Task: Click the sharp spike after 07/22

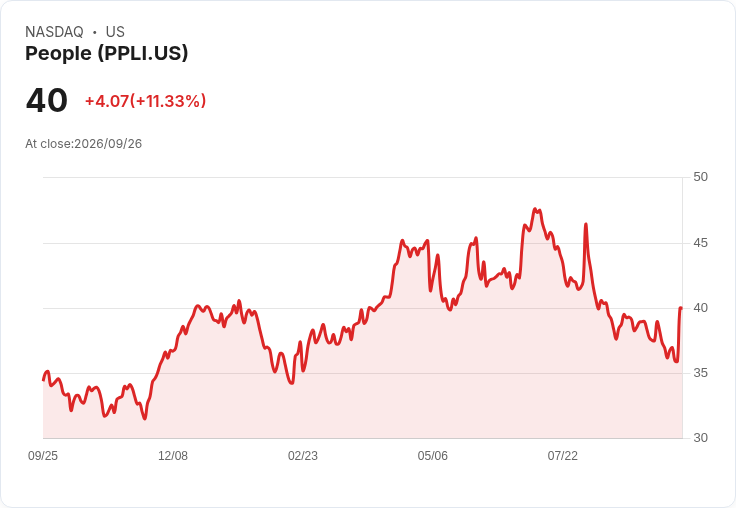Action: click(x=585, y=224)
